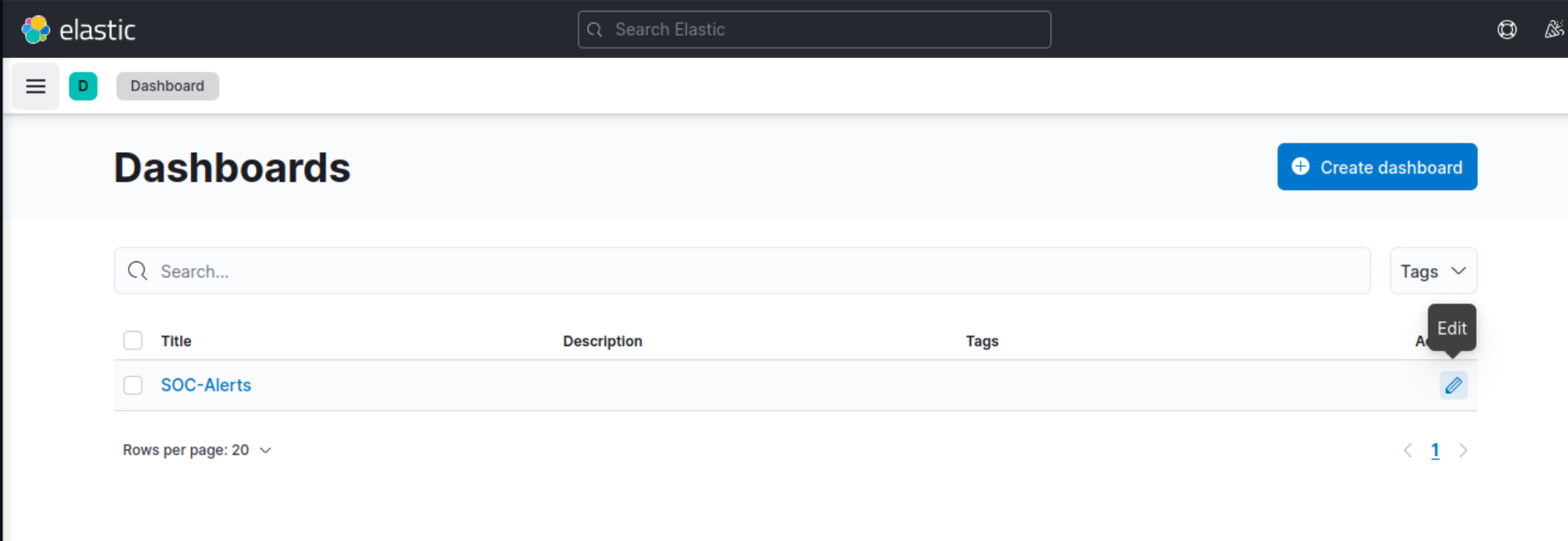
Task: Open the SOC-Alerts dashboard link
Action: pos(206,385)
